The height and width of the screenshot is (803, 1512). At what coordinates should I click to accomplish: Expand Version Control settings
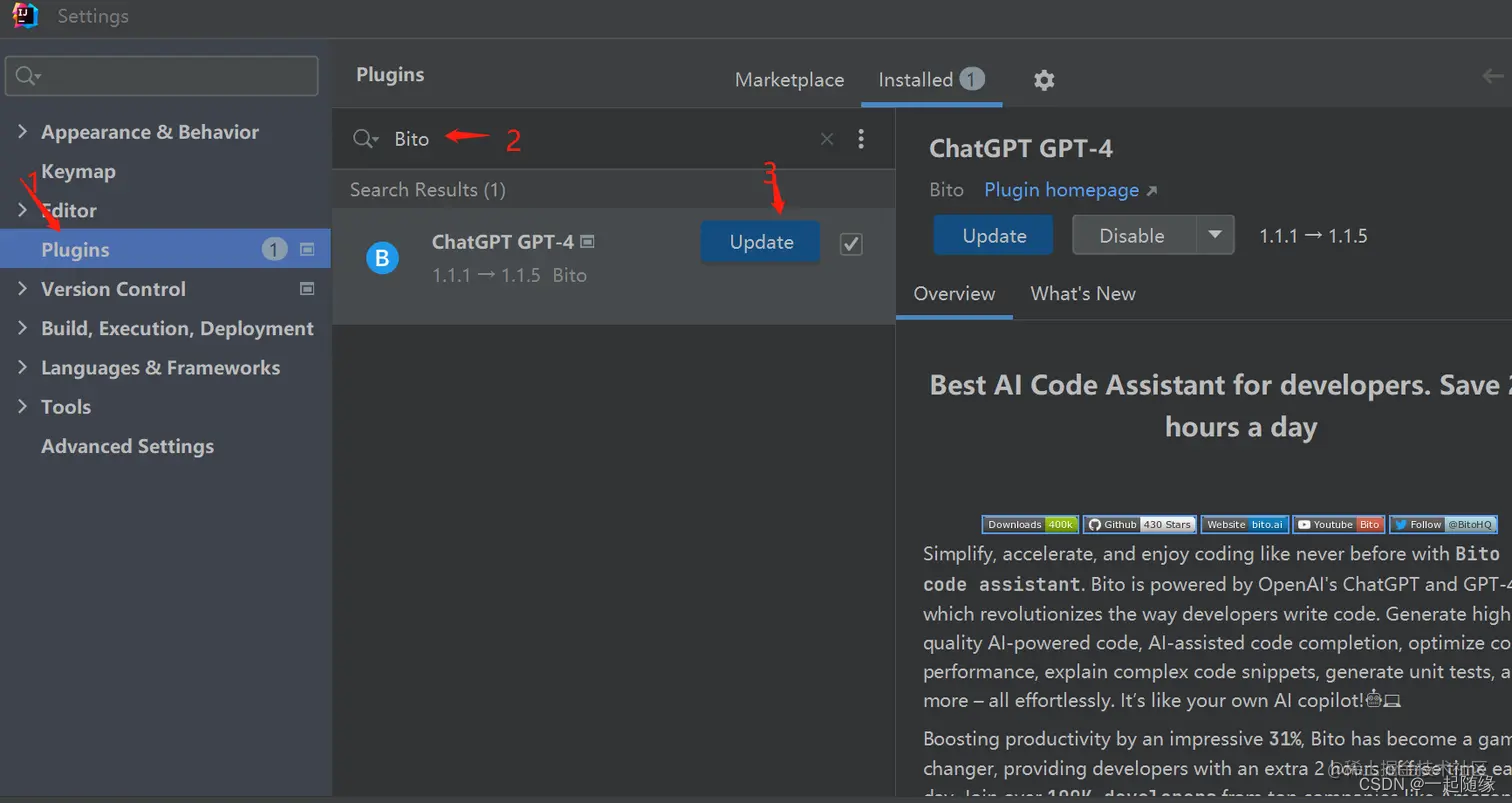click(x=22, y=289)
